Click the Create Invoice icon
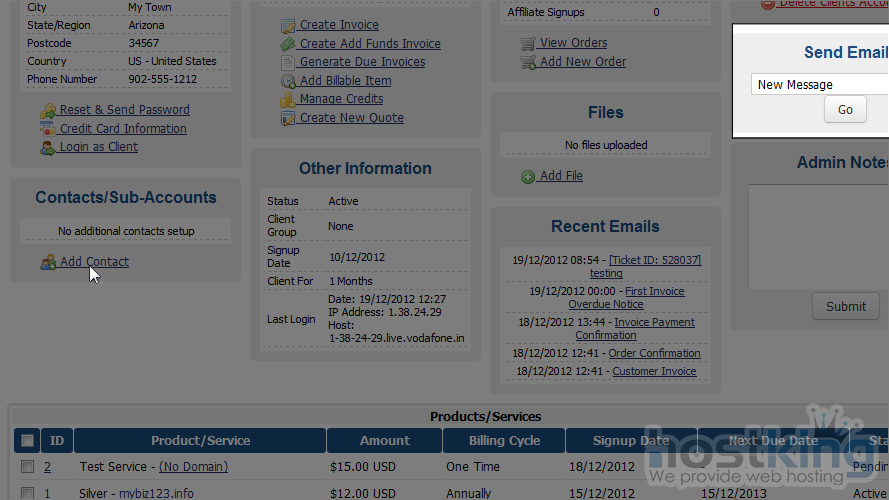The image size is (889, 500). click(288, 26)
